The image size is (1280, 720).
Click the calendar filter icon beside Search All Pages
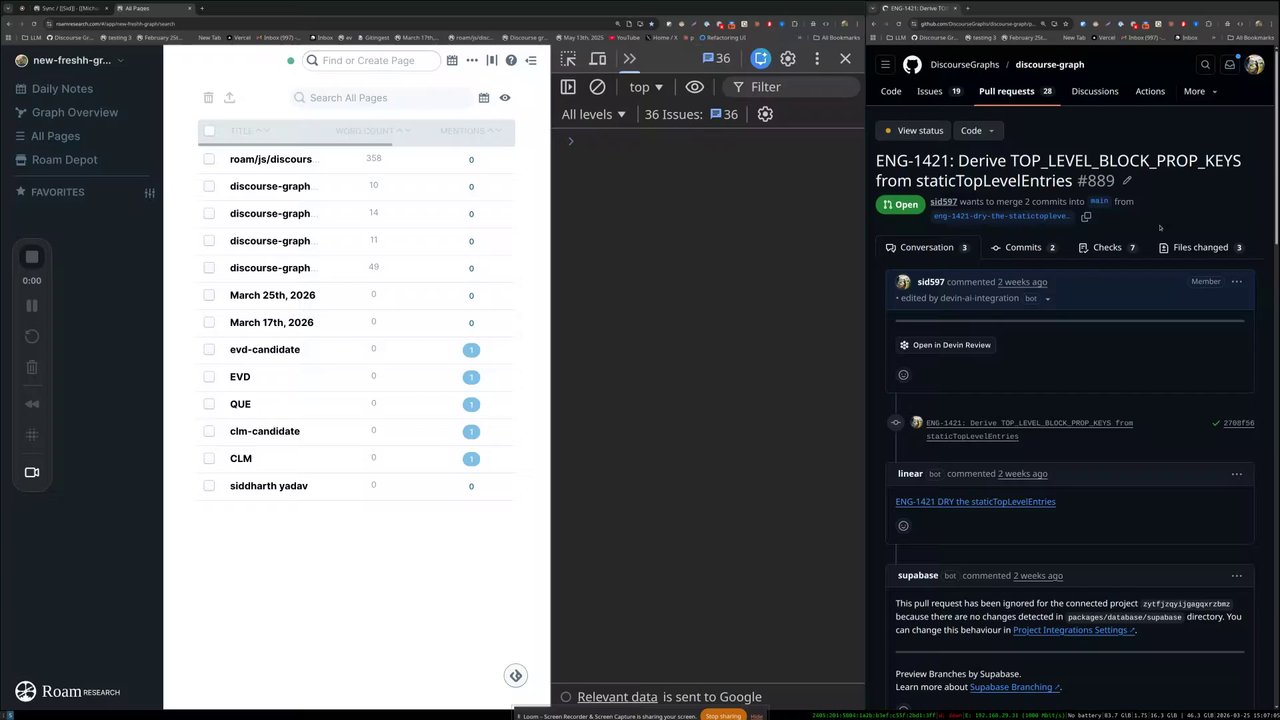(484, 98)
